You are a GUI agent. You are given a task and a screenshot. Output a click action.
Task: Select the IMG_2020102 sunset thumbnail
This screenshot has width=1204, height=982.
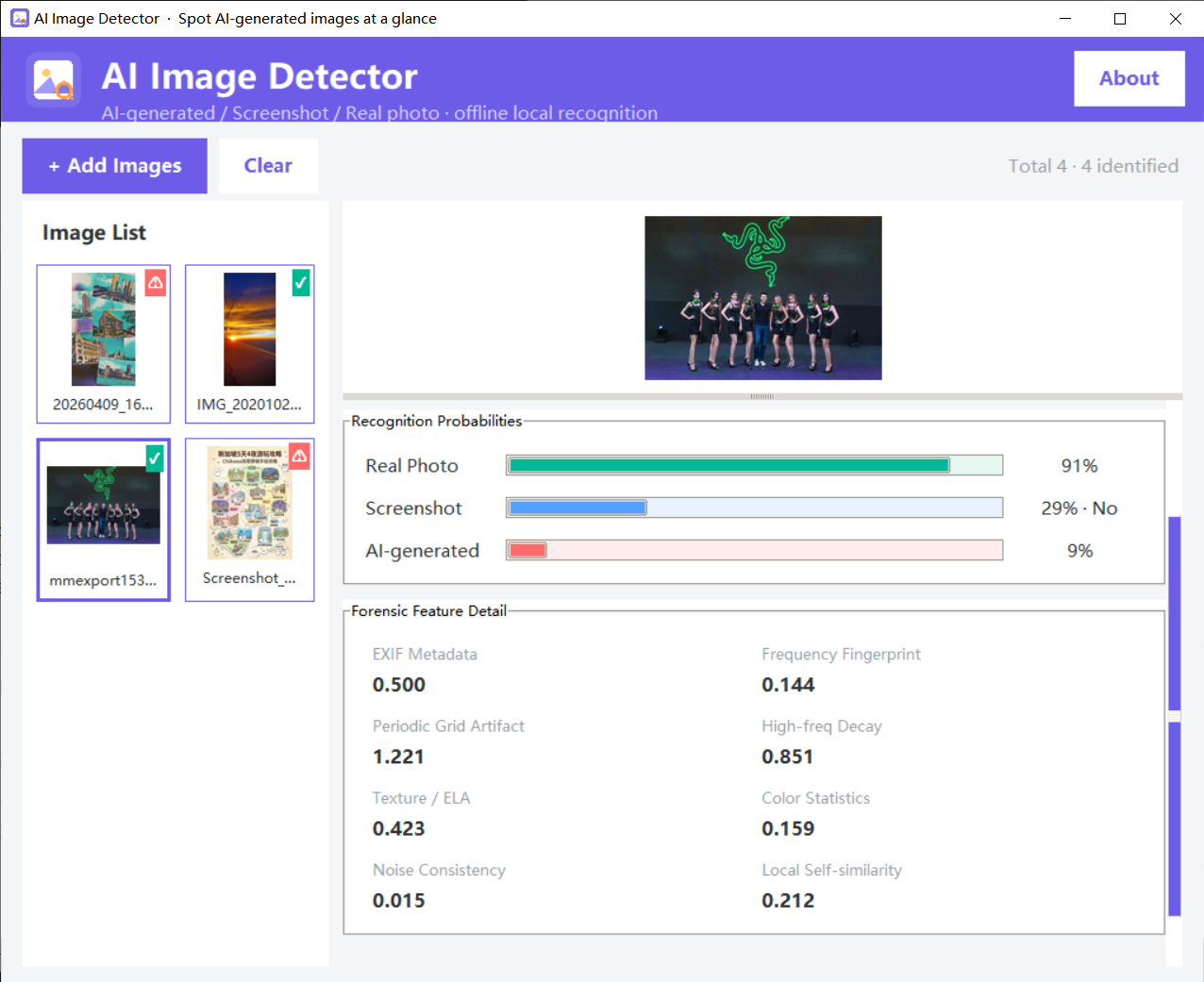pyautogui.click(x=250, y=343)
